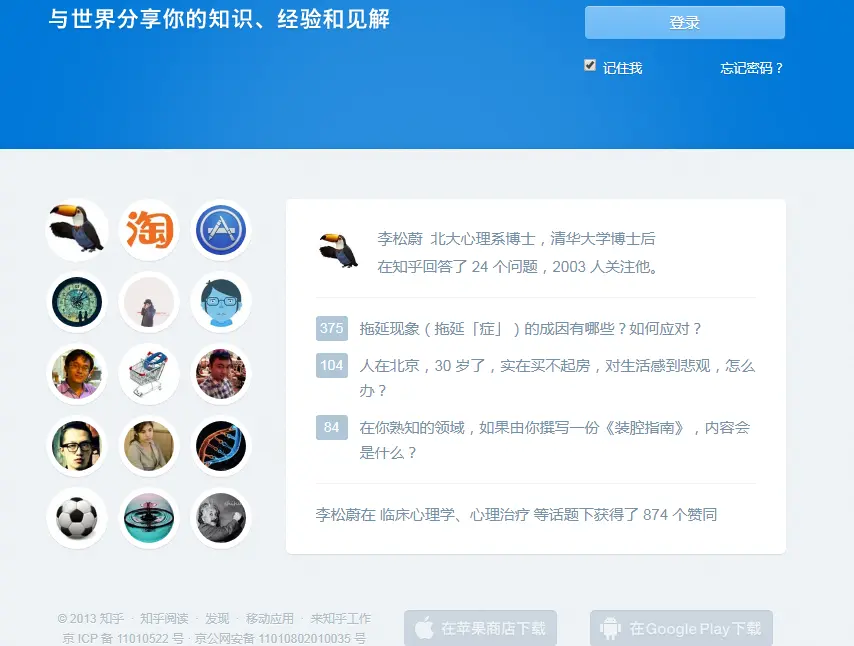Screen dimensions: 854x646
Task: Click the 知乎阅读 footer link
Action: pos(164,619)
